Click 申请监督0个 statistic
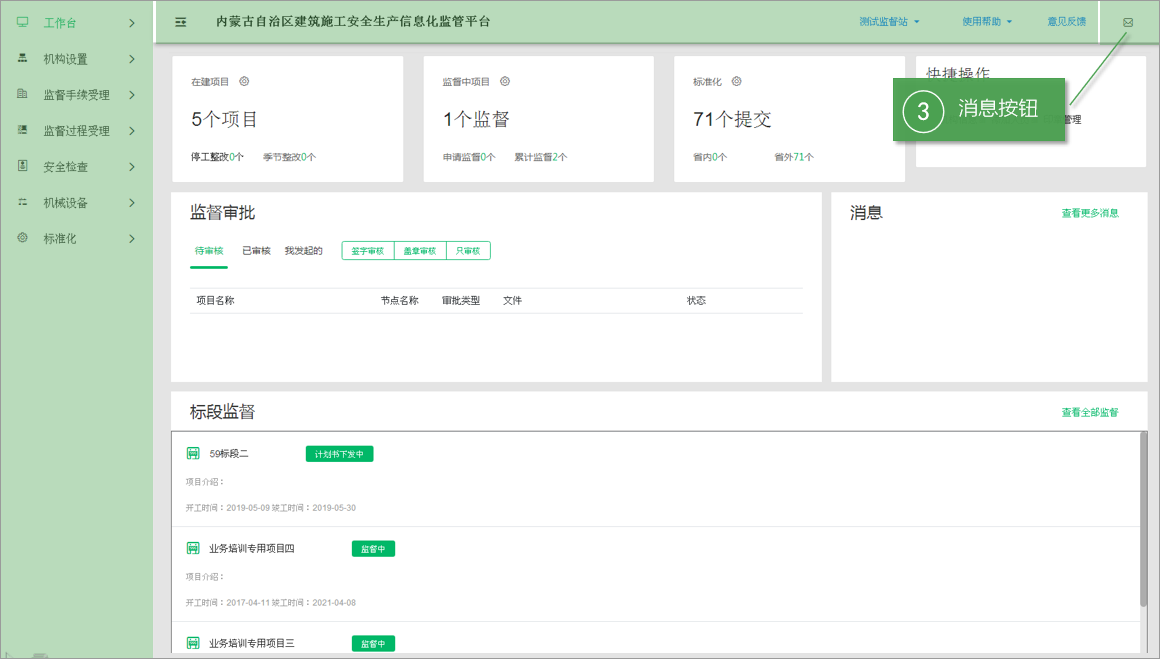The width and height of the screenshot is (1160, 659). [x=469, y=157]
